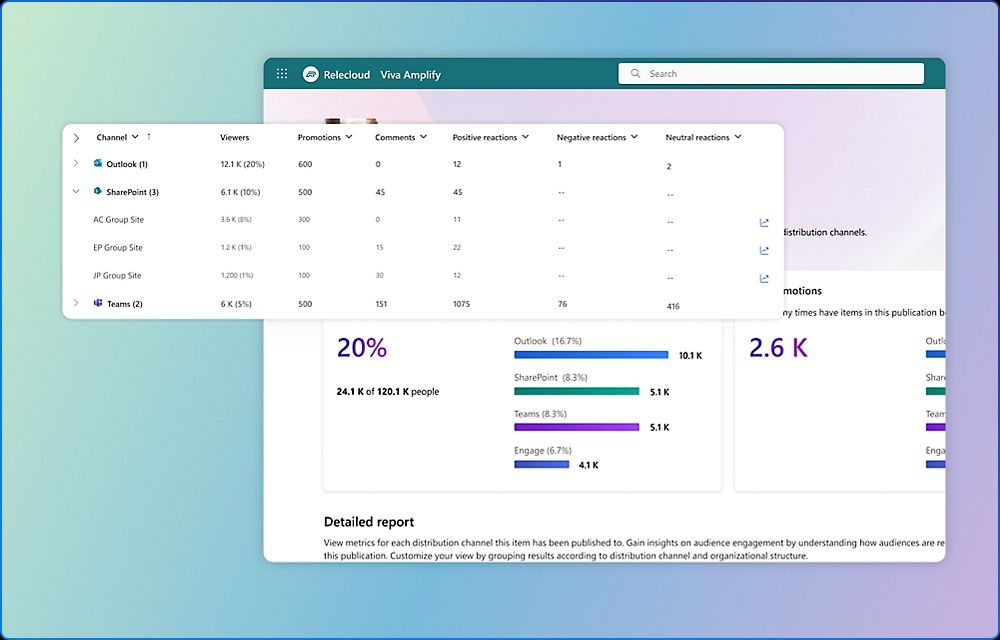Collapse the SharePoint (3) row
This screenshot has width=1000, height=640.
point(76,191)
